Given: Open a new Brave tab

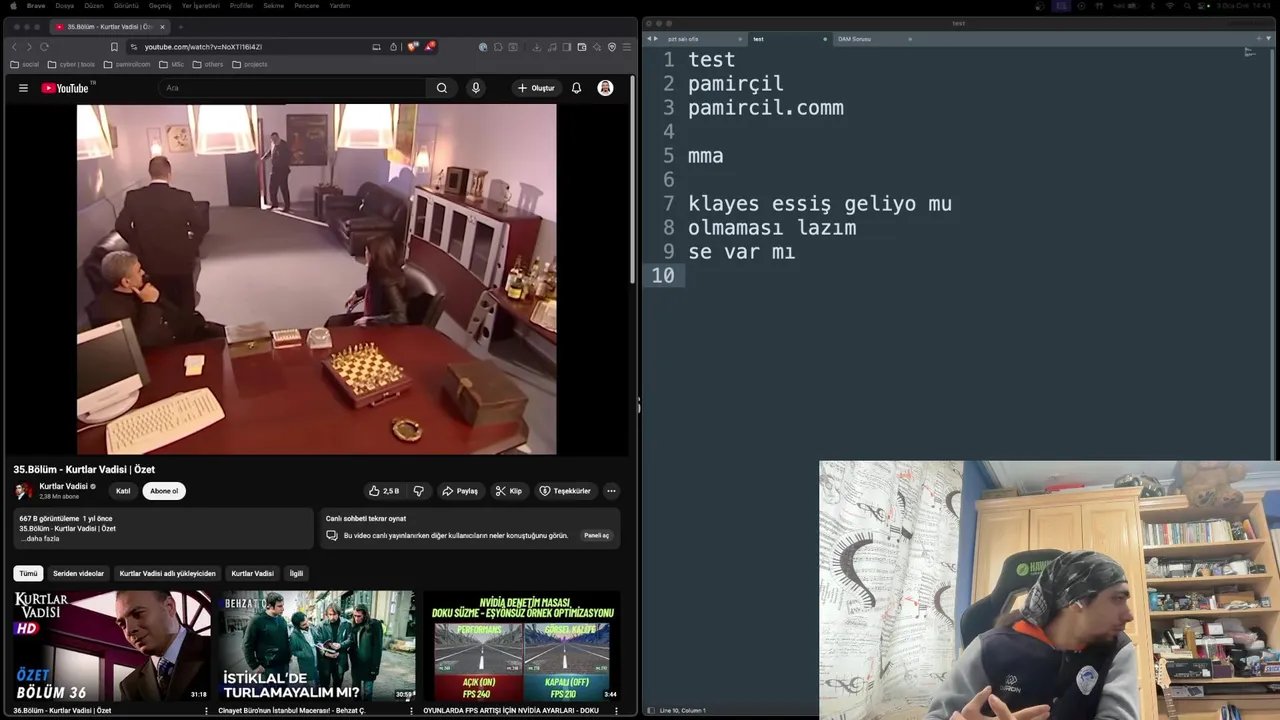Looking at the screenshot, I should tap(181, 27).
